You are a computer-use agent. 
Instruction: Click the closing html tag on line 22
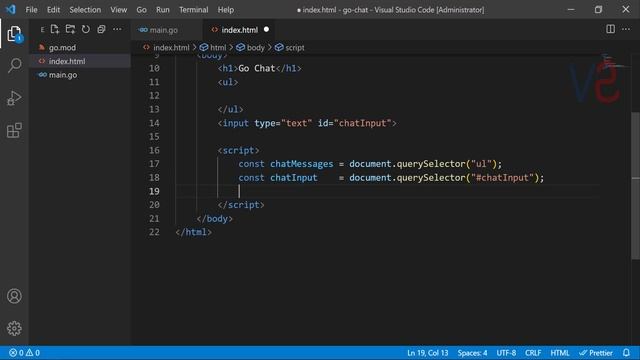pyautogui.click(x=193, y=232)
